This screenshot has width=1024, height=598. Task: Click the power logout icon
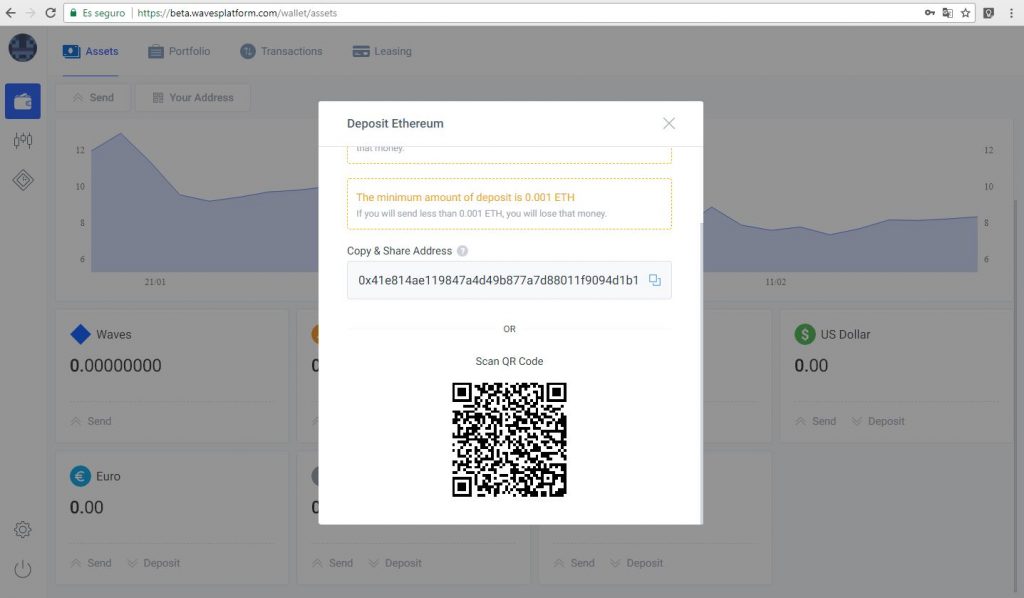click(x=23, y=569)
